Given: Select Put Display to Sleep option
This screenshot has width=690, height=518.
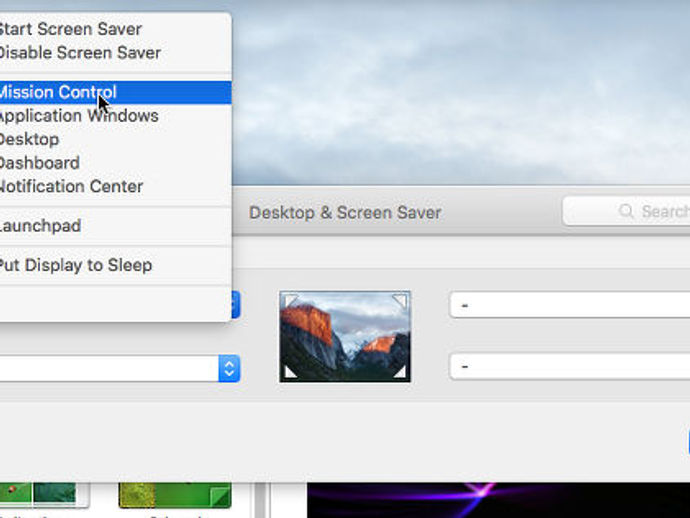Looking at the screenshot, I should [114, 265].
